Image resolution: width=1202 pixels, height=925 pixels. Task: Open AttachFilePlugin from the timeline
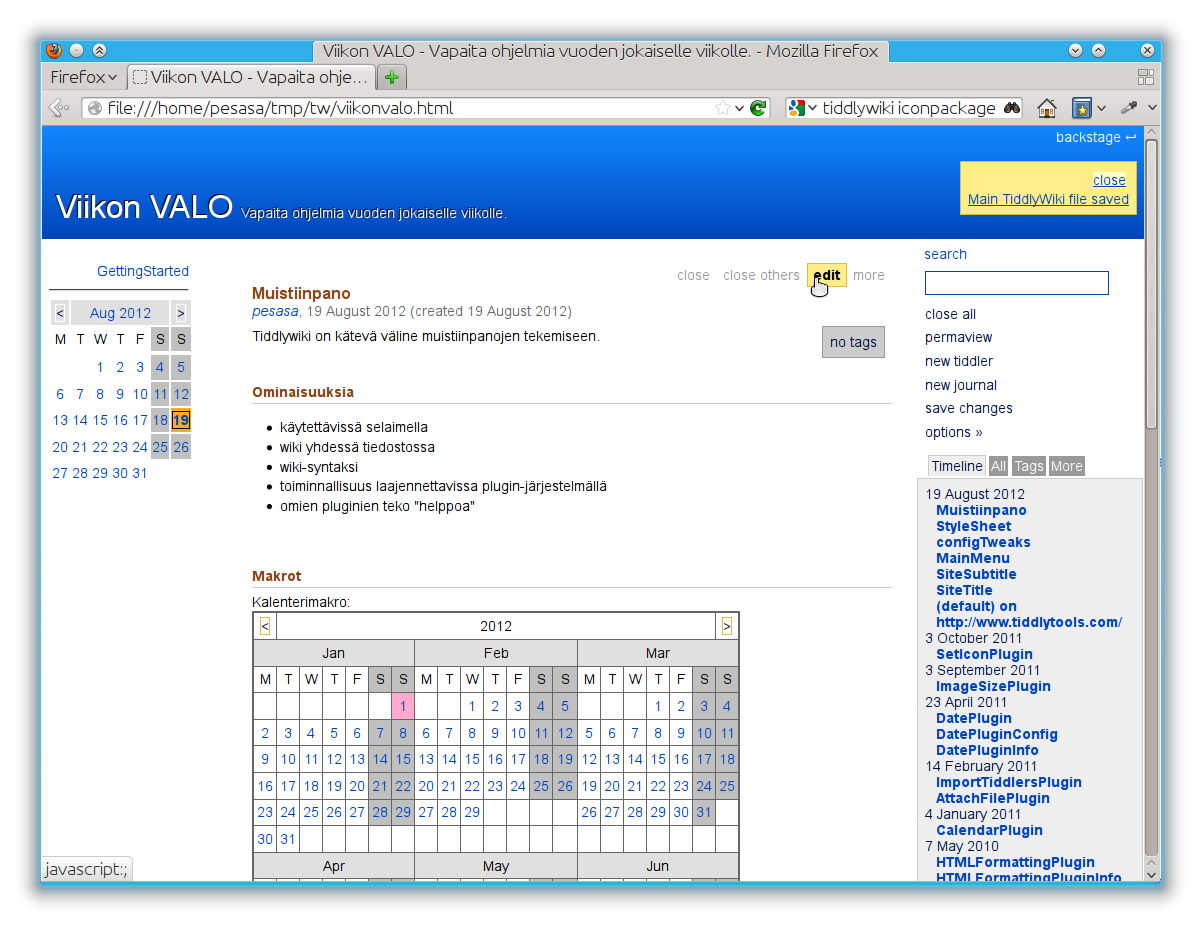993,798
